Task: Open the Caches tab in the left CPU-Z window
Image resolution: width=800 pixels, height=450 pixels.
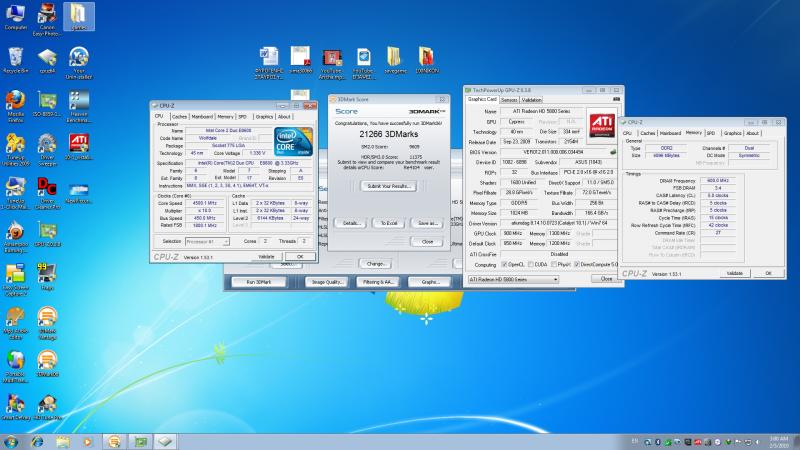Action: 179,117
